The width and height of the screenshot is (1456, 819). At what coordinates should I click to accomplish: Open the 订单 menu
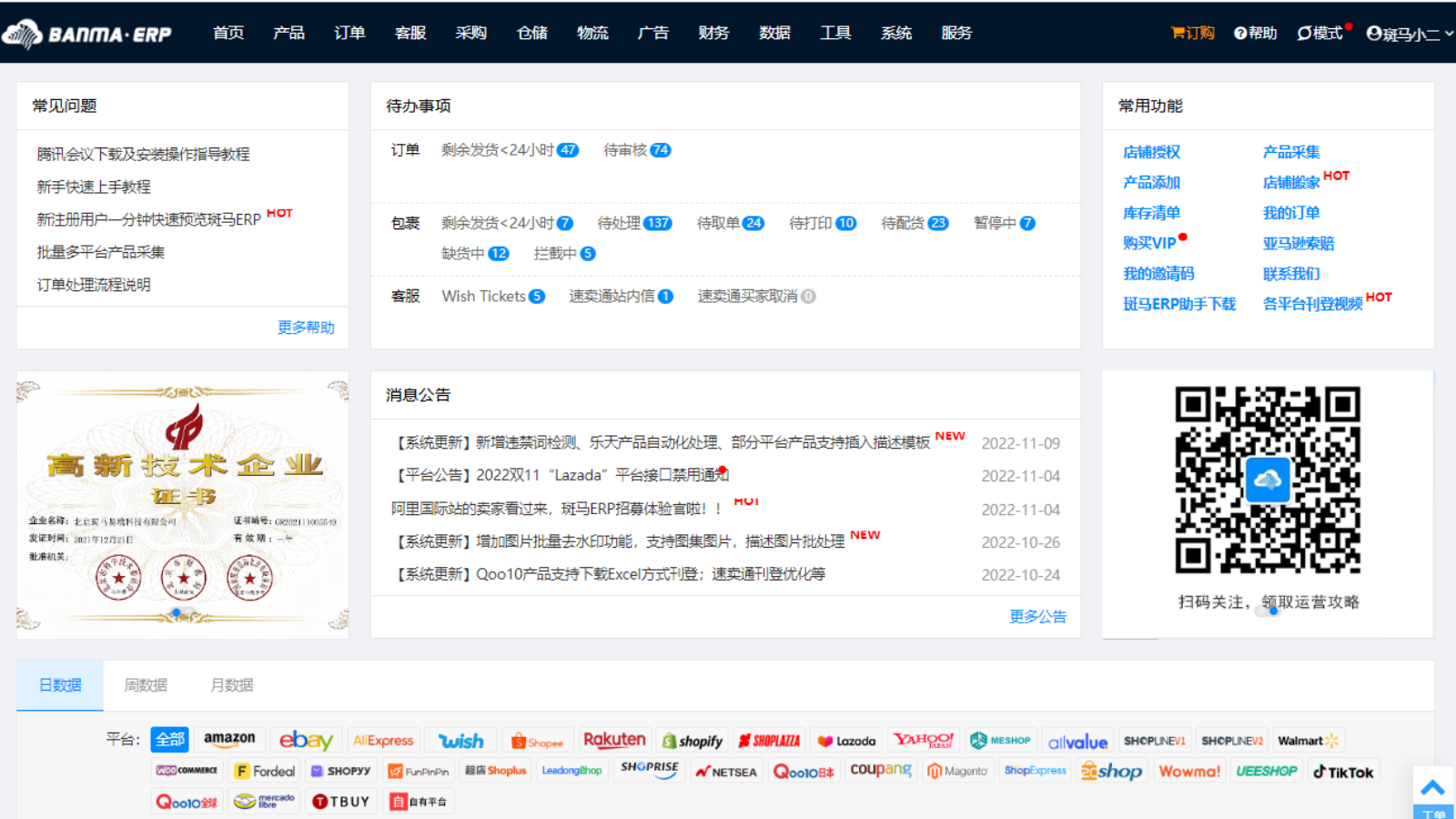(349, 33)
